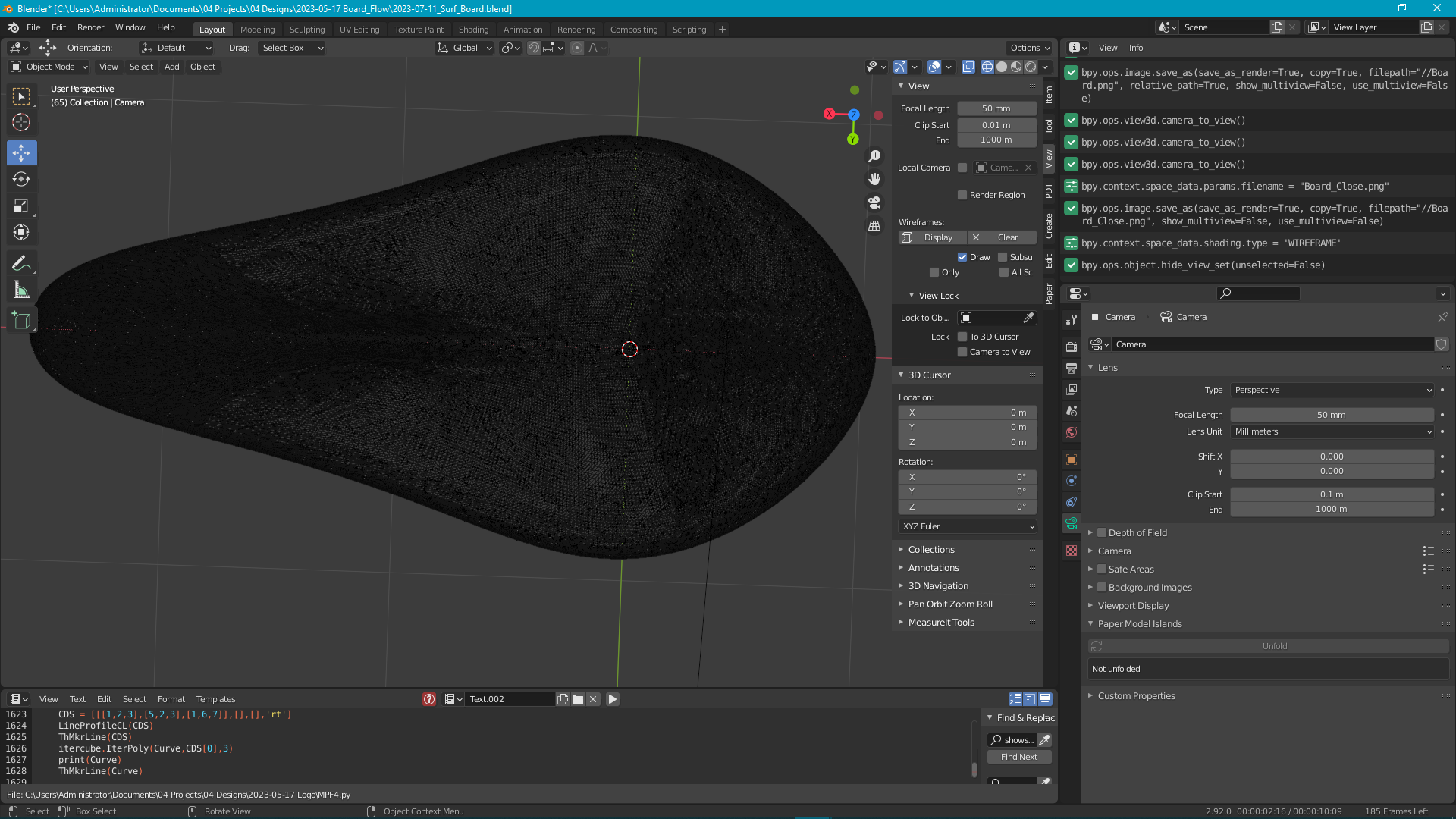Open the XYZ Euler rotation dropdown
Viewport: 1456px width, 819px height.
coord(968,526)
